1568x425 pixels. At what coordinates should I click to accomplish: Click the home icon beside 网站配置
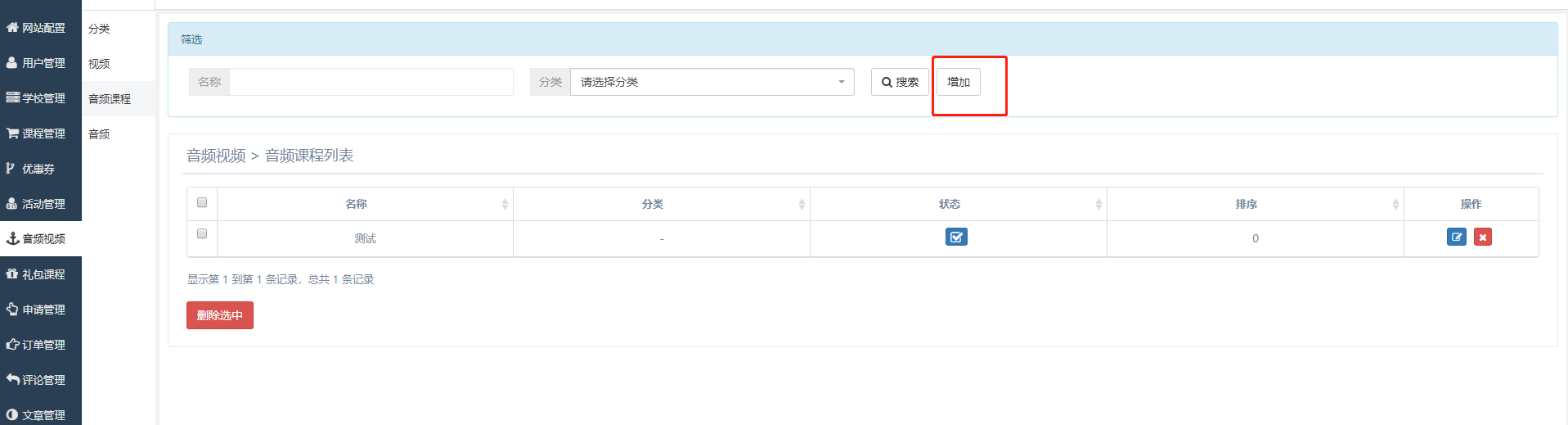[x=12, y=27]
